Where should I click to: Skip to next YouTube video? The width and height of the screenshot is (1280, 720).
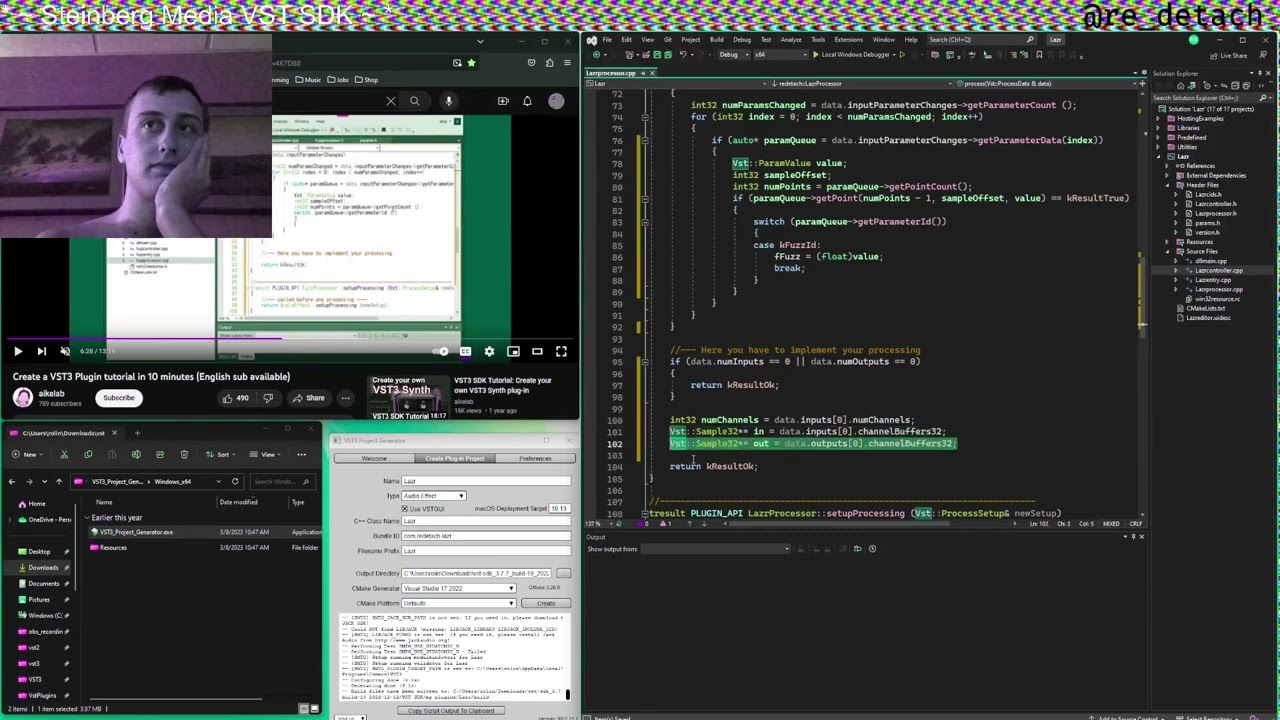coord(41,351)
